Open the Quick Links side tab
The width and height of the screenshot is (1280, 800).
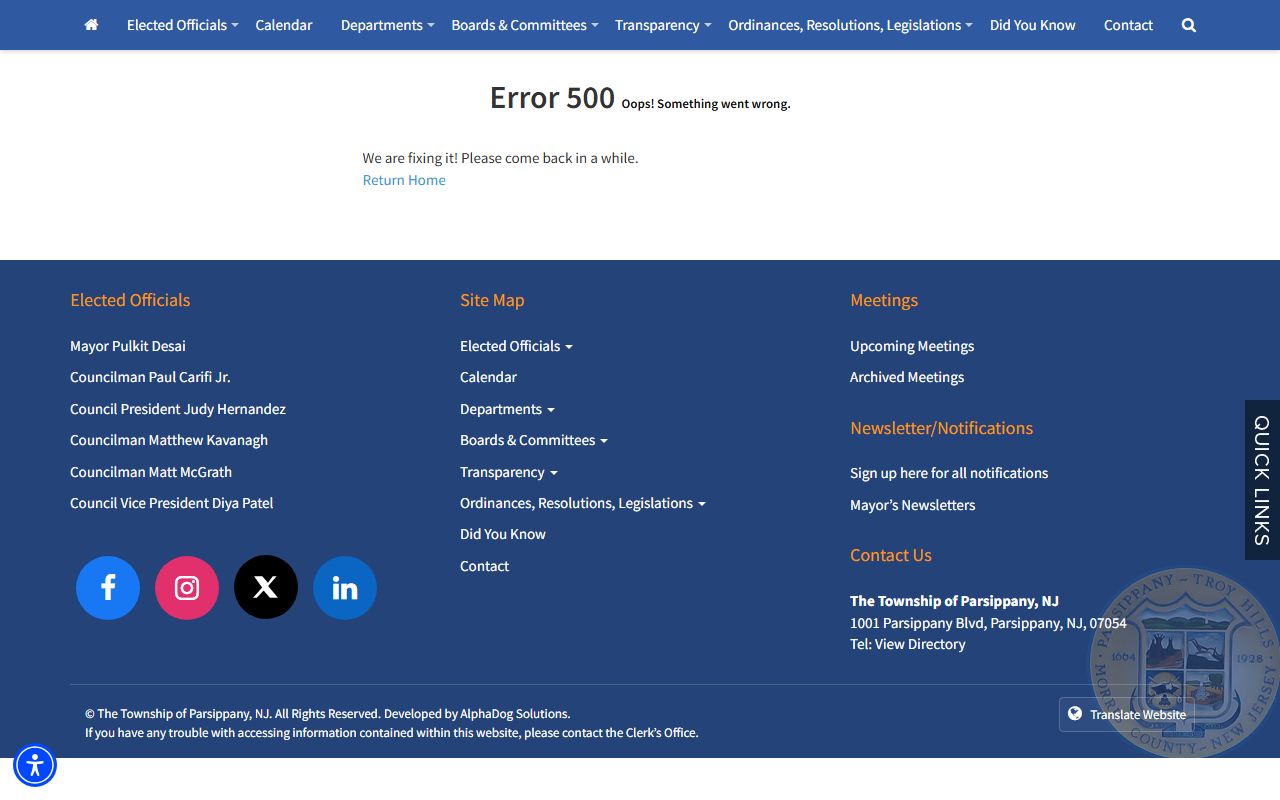click(x=1262, y=480)
